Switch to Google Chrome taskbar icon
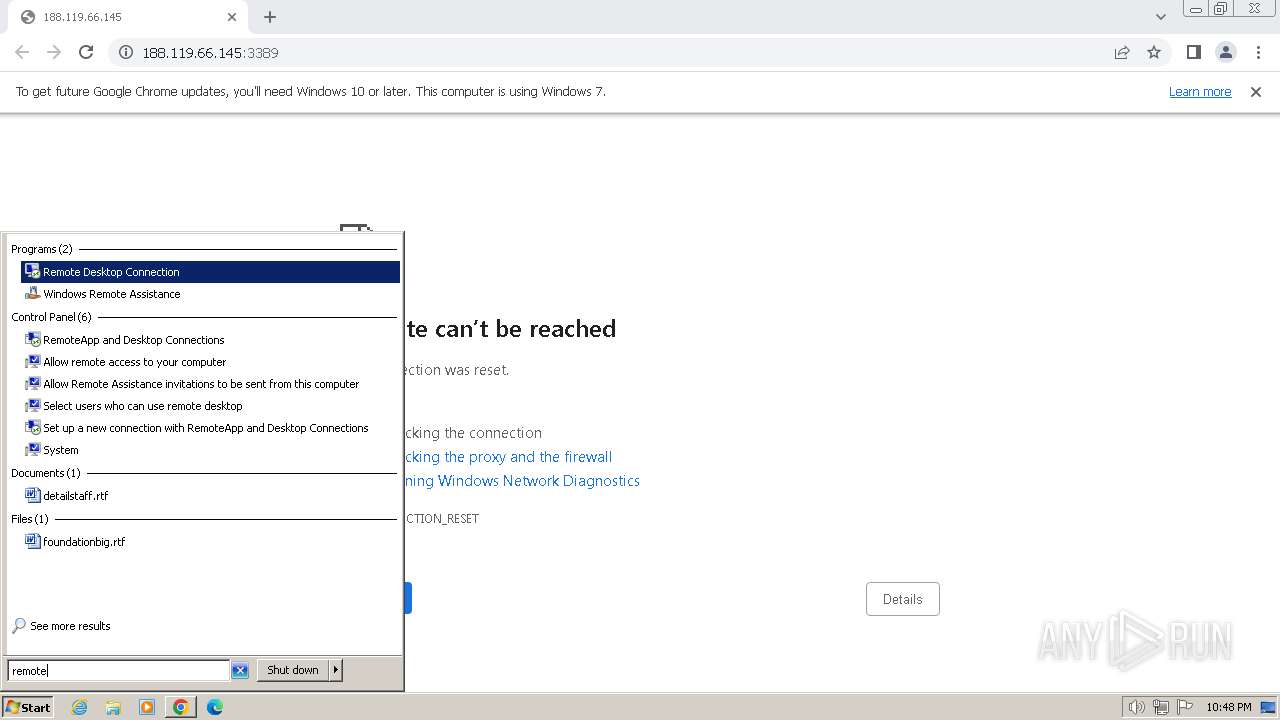 tap(181, 707)
